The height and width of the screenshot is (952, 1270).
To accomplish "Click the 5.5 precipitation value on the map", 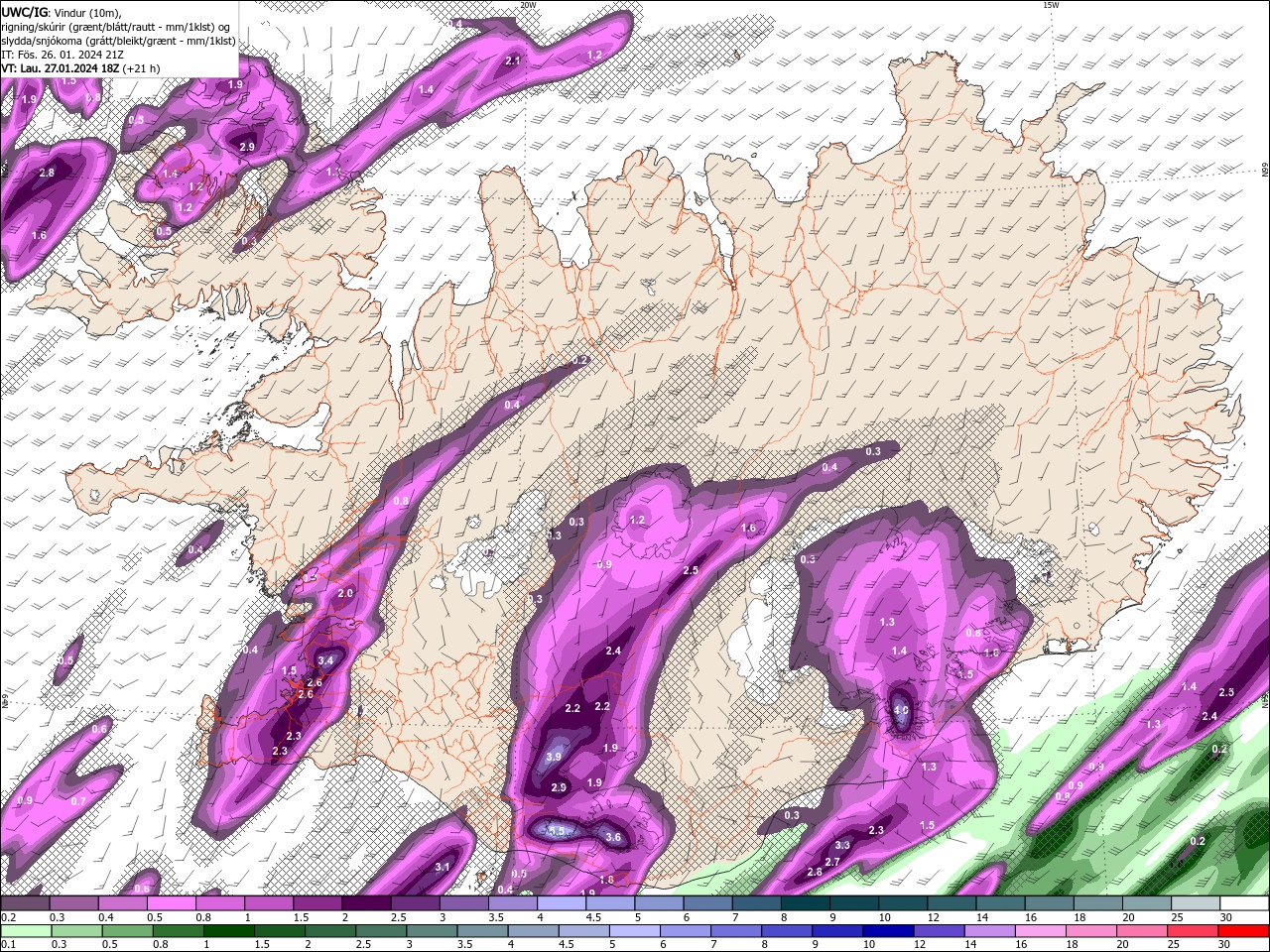I will (557, 831).
